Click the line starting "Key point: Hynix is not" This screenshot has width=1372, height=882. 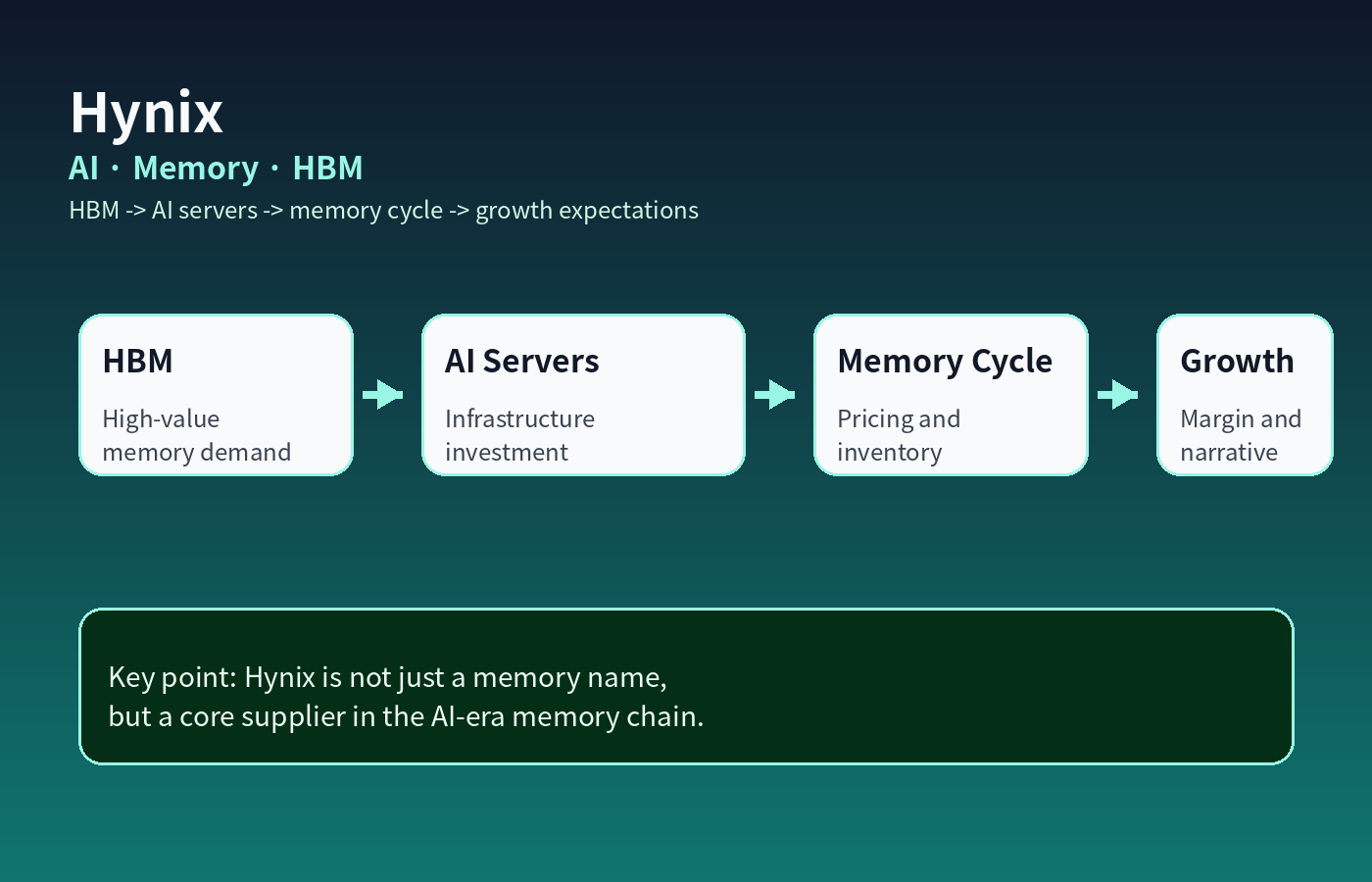(387, 677)
